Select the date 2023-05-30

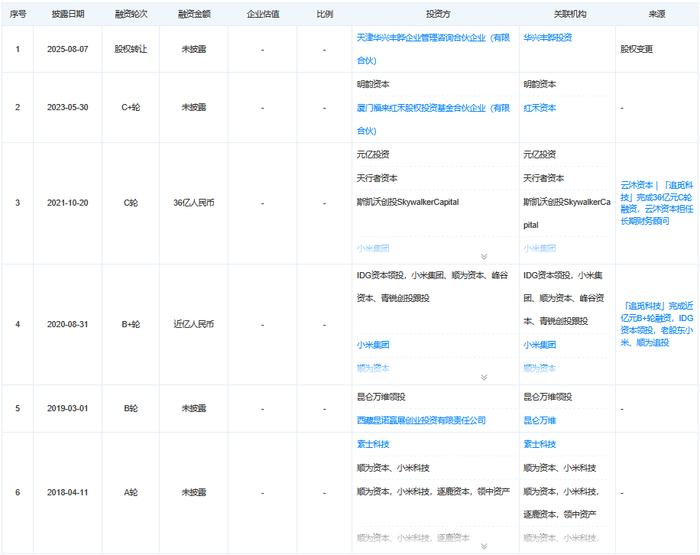[68, 107]
